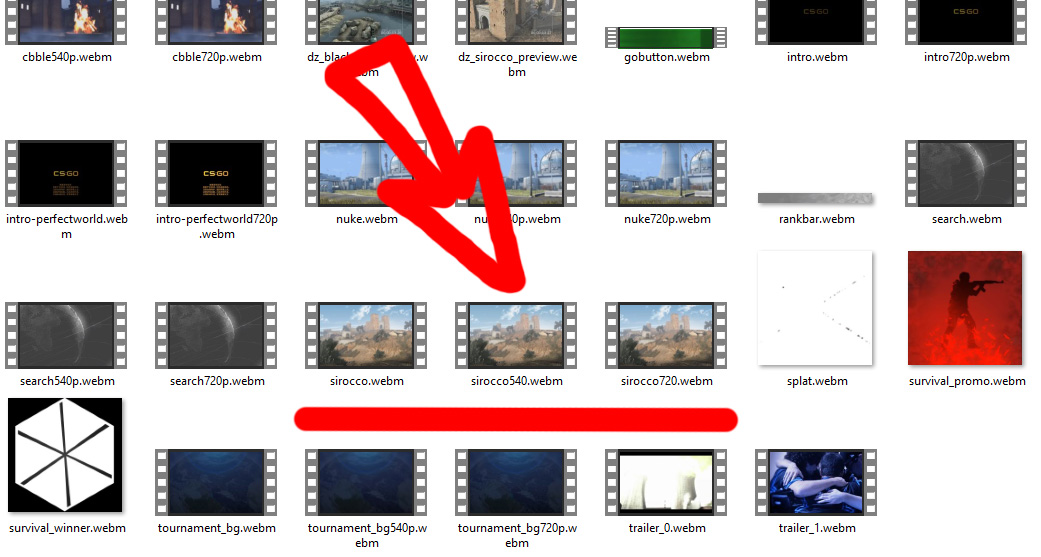Click the search.webm globe video icon
This screenshot has height=557, width=1041.
point(966,173)
